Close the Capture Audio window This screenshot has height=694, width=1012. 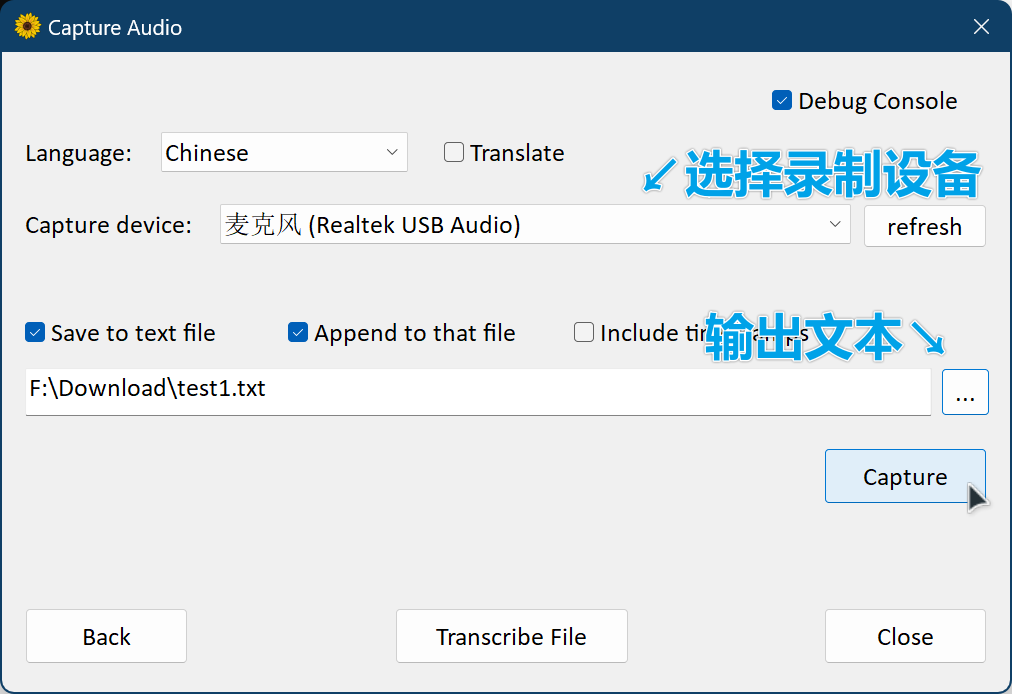coord(981,27)
